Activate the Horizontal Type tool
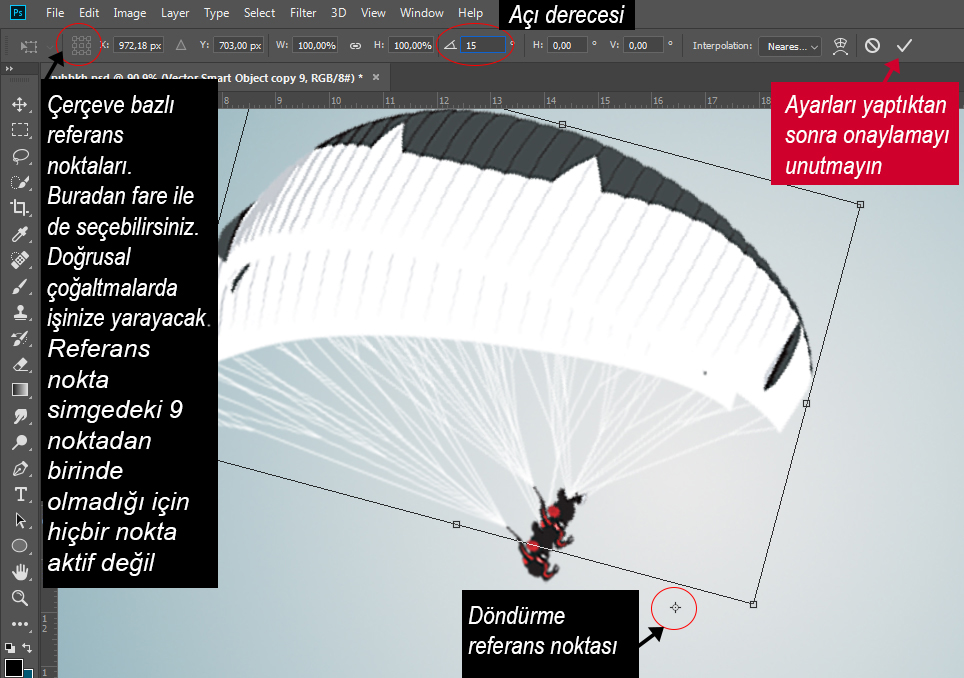Screen dimensions: 964x678 (x=20, y=494)
